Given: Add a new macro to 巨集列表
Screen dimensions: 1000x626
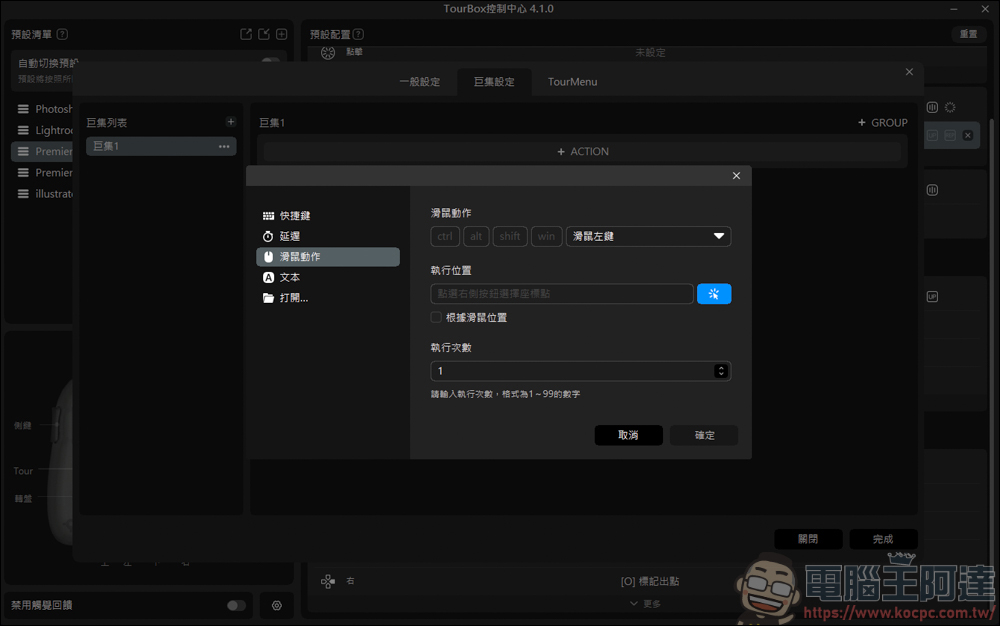Looking at the screenshot, I should coord(230,122).
